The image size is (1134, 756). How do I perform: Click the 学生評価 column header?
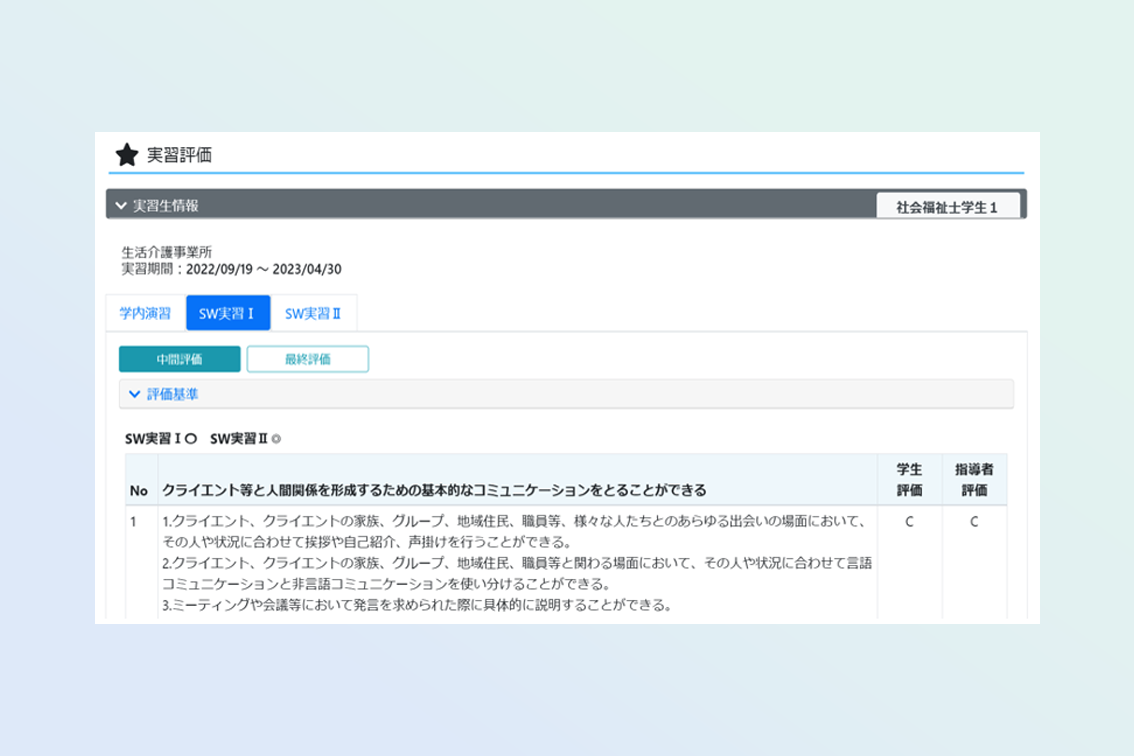[x=908, y=479]
